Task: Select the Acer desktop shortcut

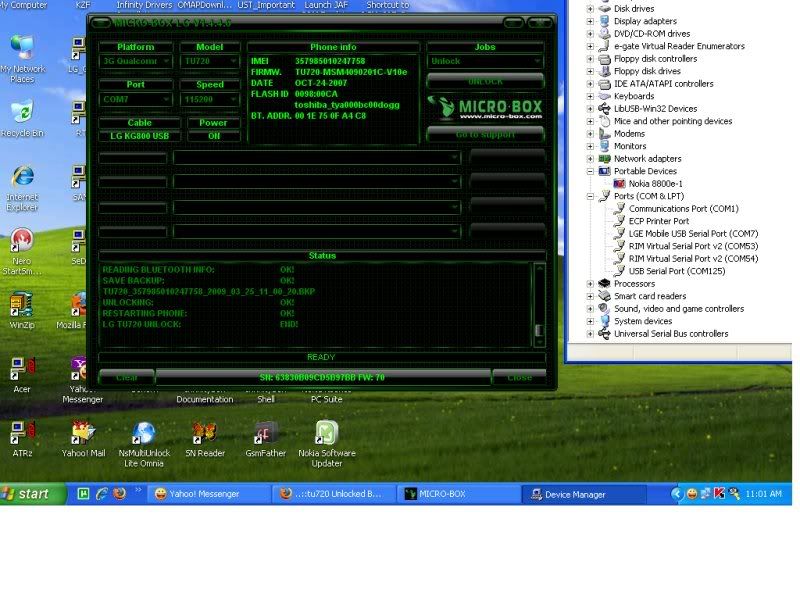Action: 22,375
